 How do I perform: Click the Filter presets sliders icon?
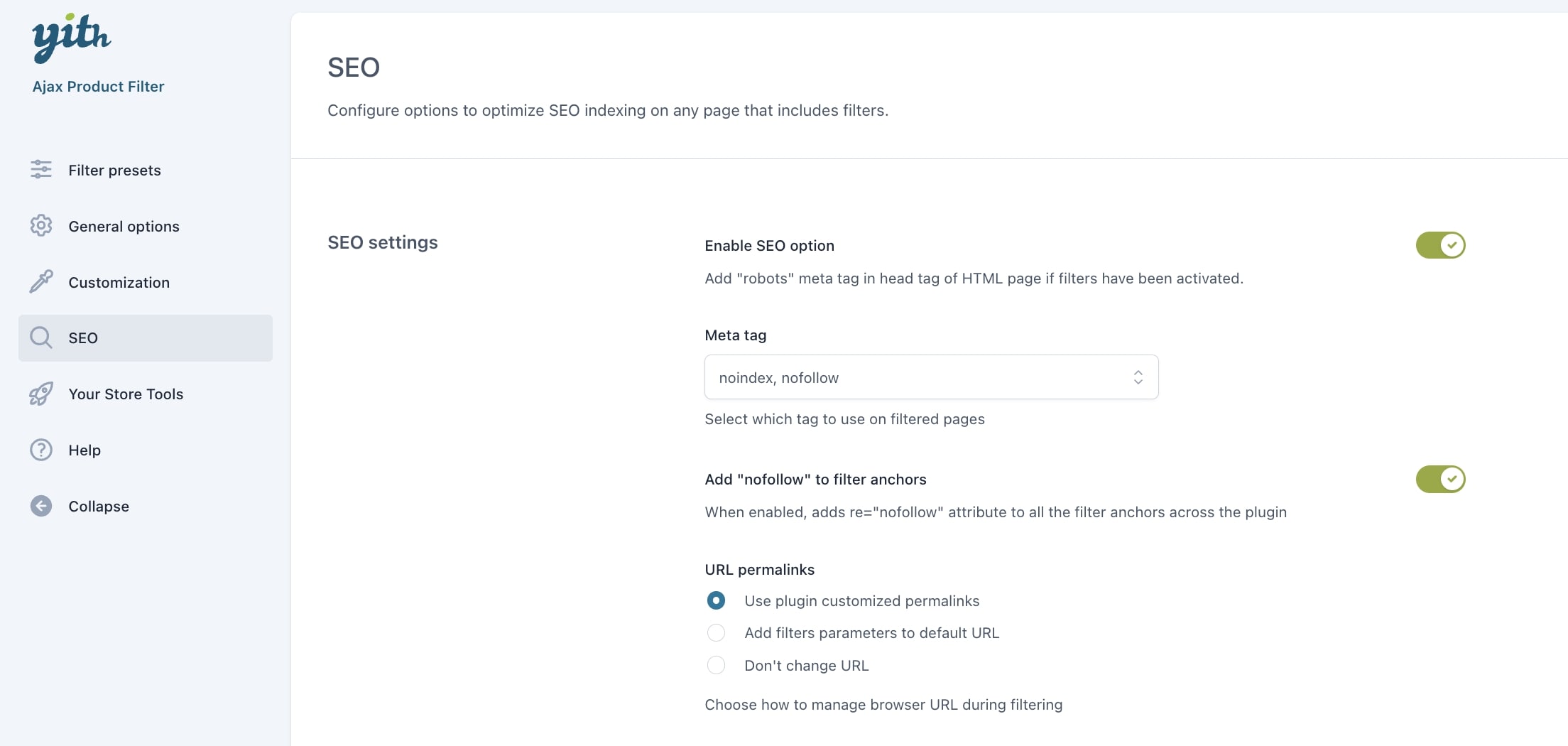[x=41, y=170]
